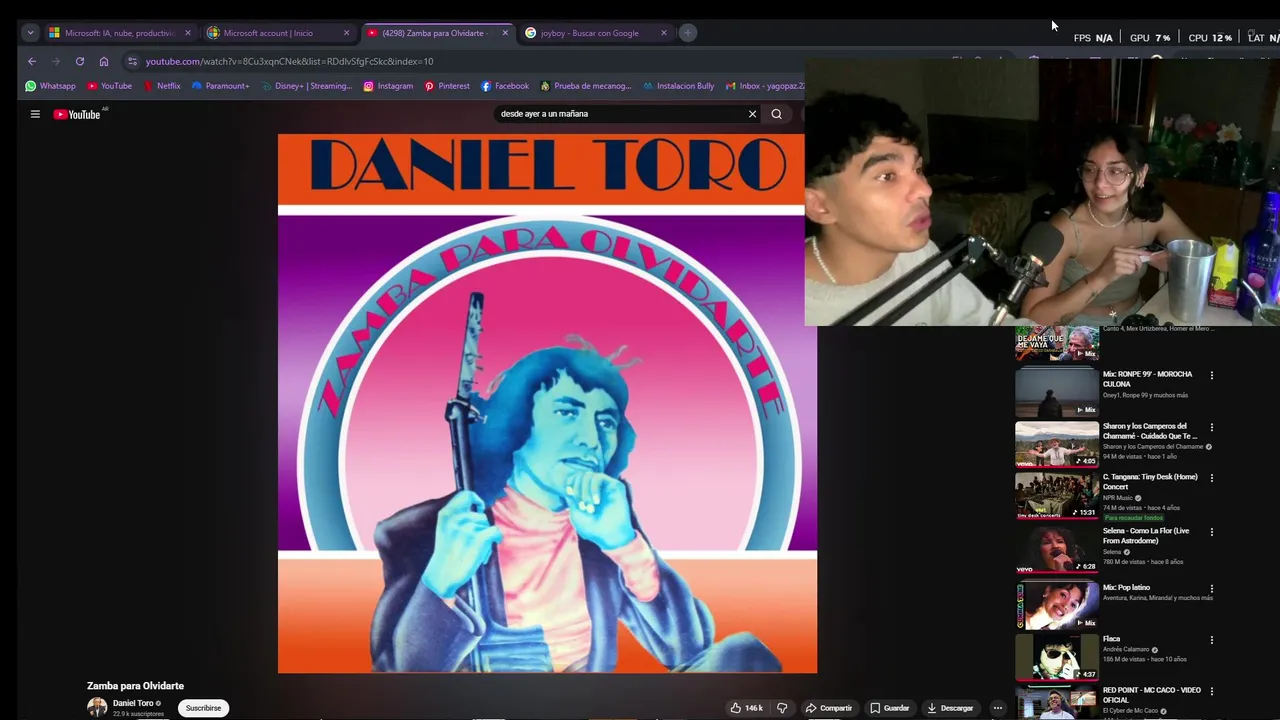Image resolution: width=1280 pixels, height=720 pixels.
Task: Open the DEJAME QUE ME VAYA mix thumbnail
Action: [1057, 343]
